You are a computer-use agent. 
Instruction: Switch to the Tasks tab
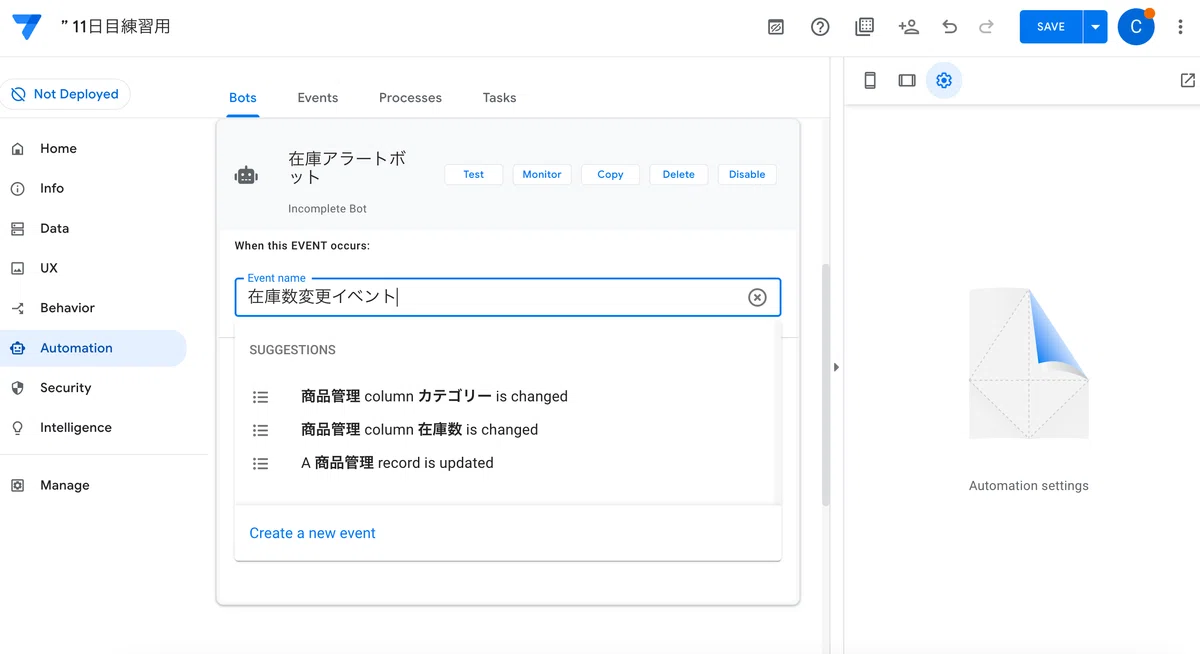(499, 98)
